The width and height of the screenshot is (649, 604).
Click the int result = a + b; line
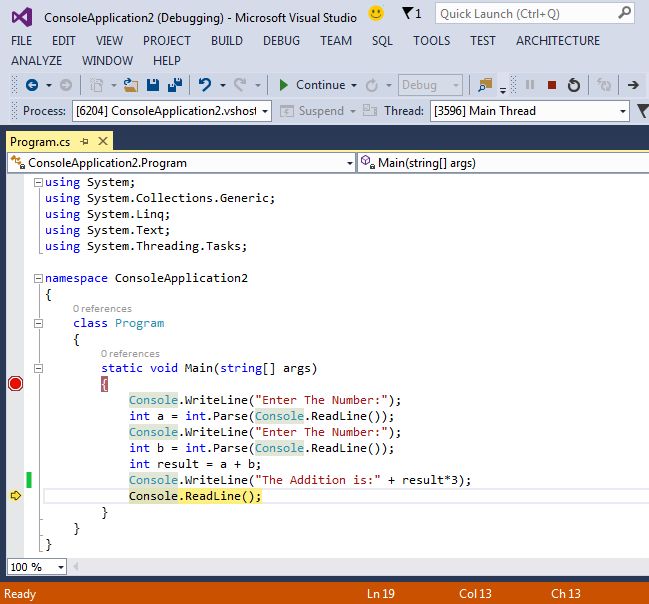coord(195,464)
